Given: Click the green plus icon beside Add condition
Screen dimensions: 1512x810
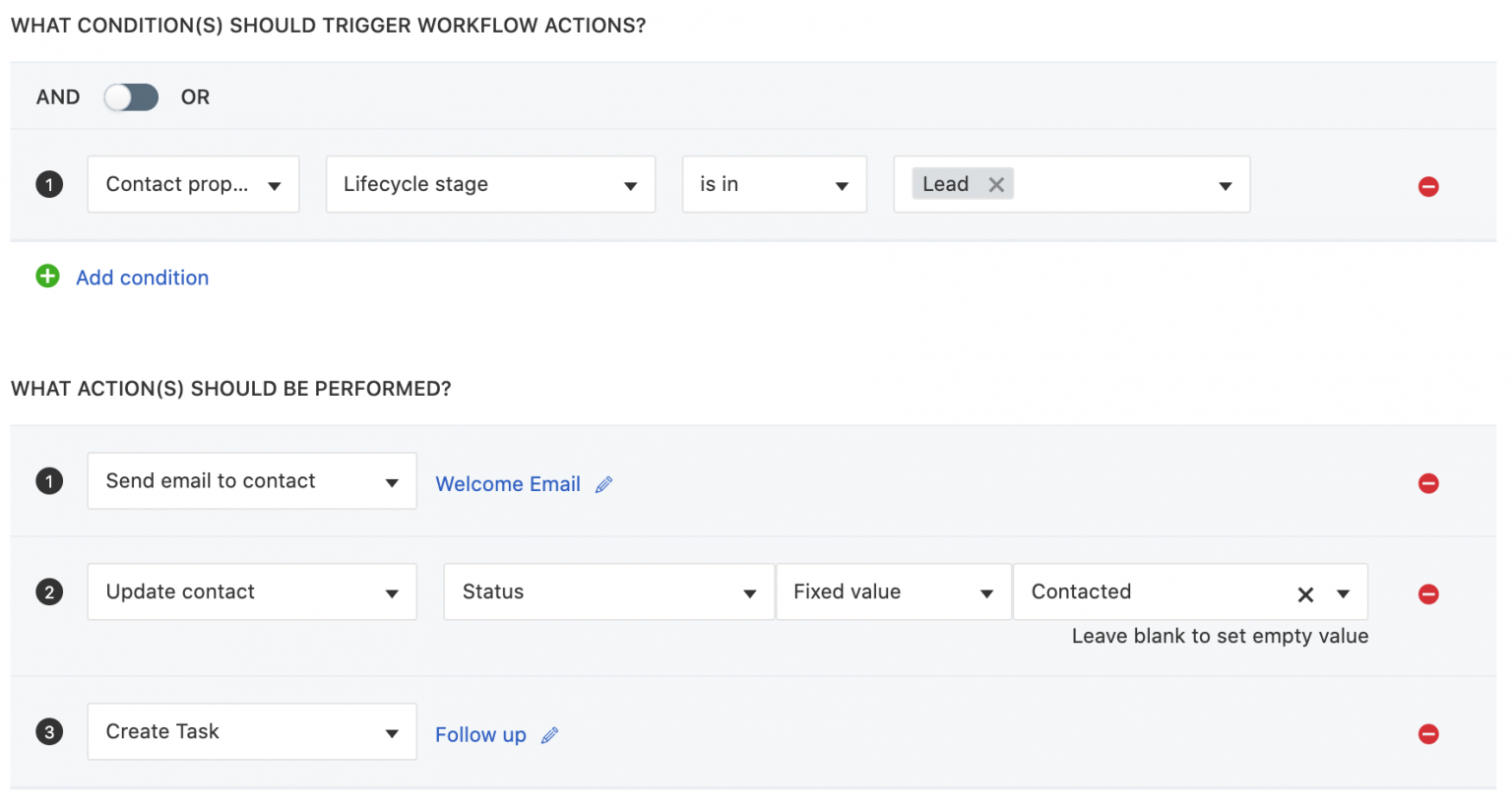Looking at the screenshot, I should click(x=47, y=277).
